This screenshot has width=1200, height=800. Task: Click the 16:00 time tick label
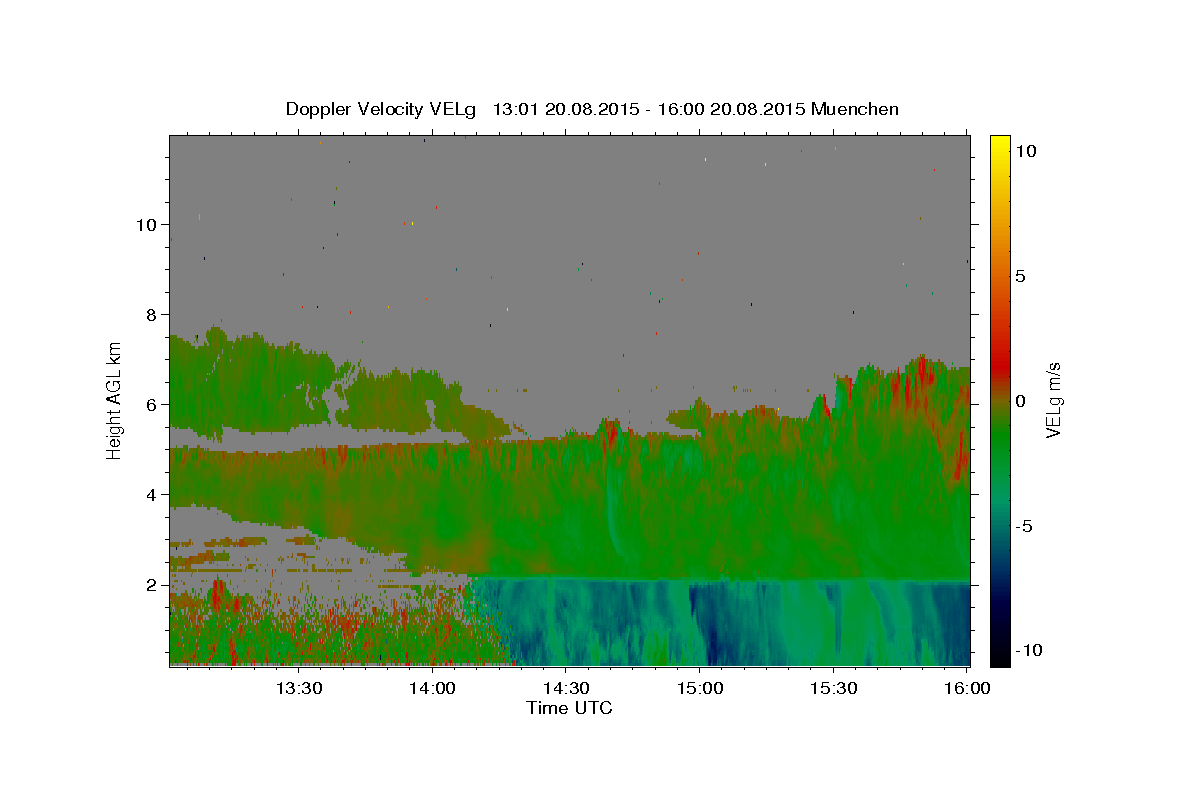[x=967, y=688]
